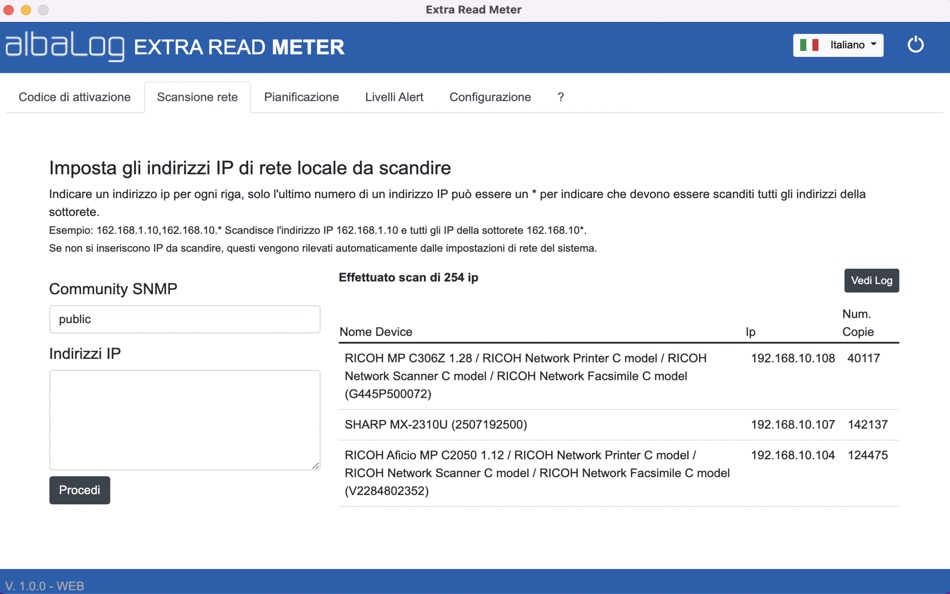Switch to the Pianificazione tab

(301, 97)
